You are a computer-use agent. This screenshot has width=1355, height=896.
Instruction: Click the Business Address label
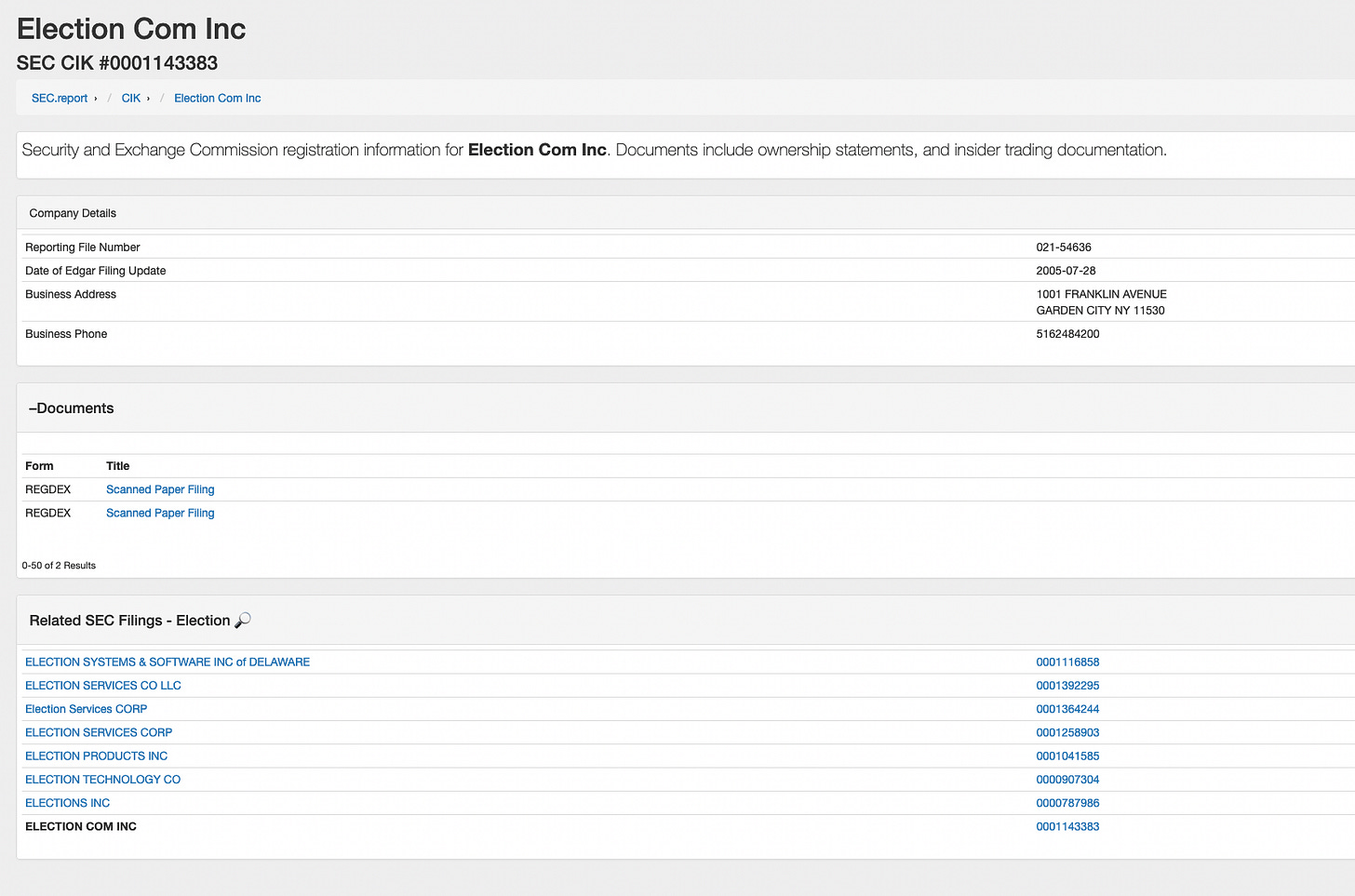[71, 294]
